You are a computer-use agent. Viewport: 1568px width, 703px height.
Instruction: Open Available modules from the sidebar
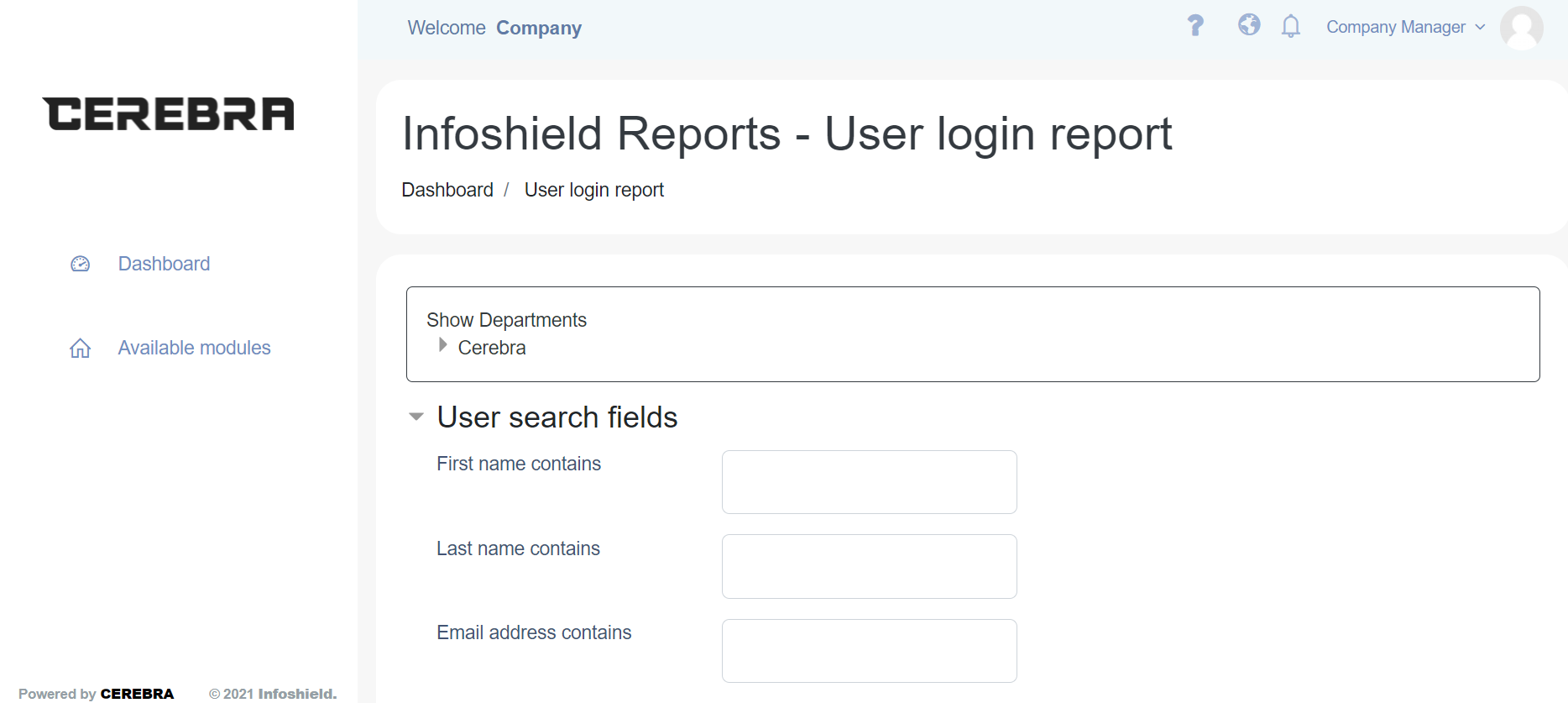tap(194, 348)
